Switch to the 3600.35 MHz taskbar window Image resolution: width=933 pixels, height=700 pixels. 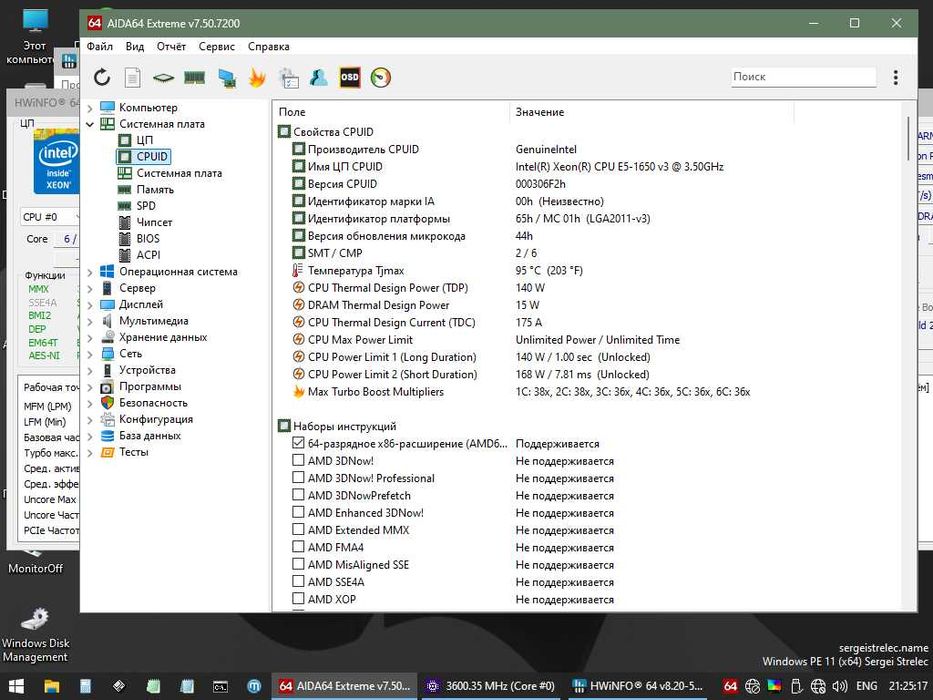[491, 686]
